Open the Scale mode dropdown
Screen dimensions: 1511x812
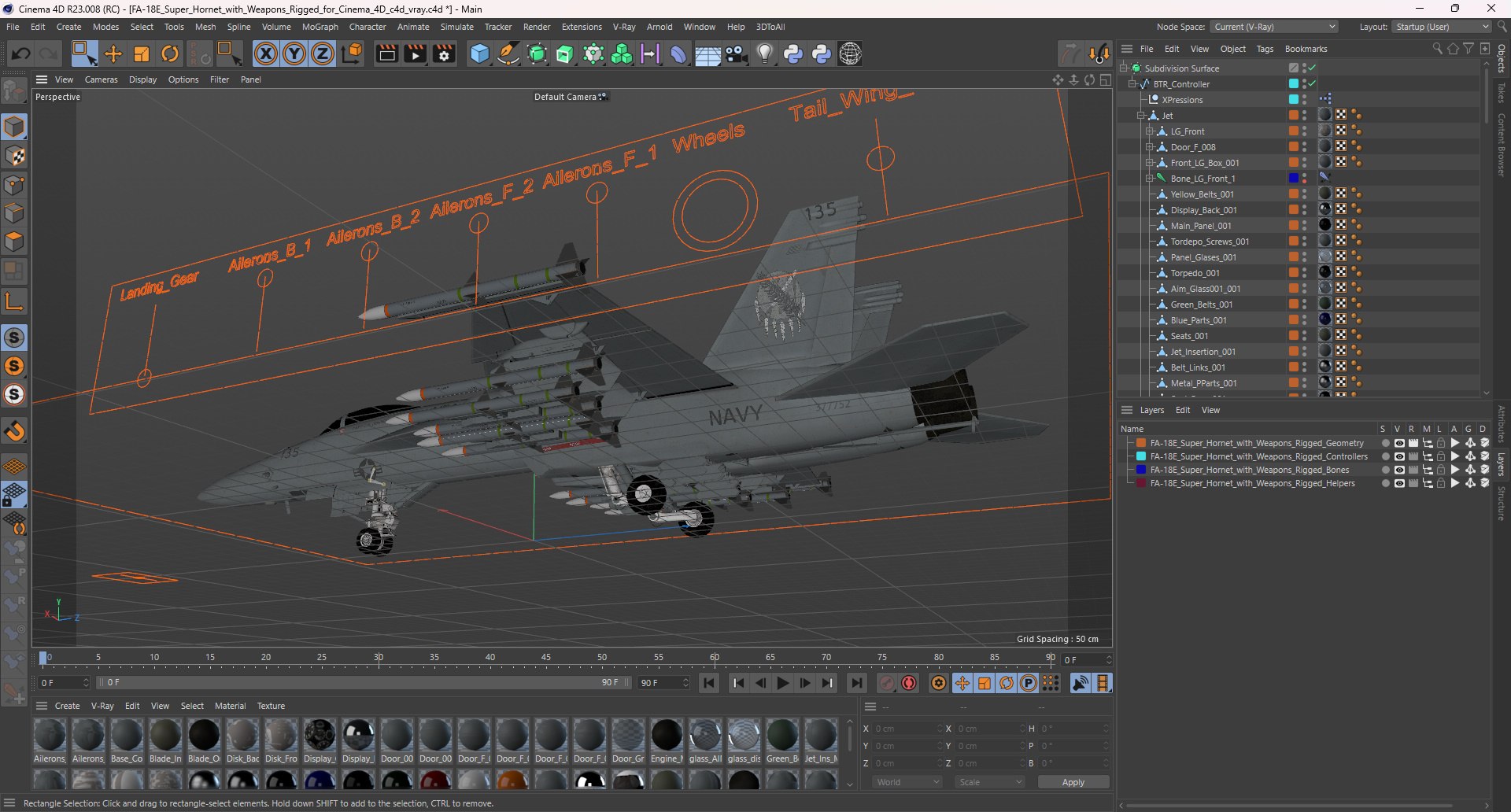click(x=989, y=782)
